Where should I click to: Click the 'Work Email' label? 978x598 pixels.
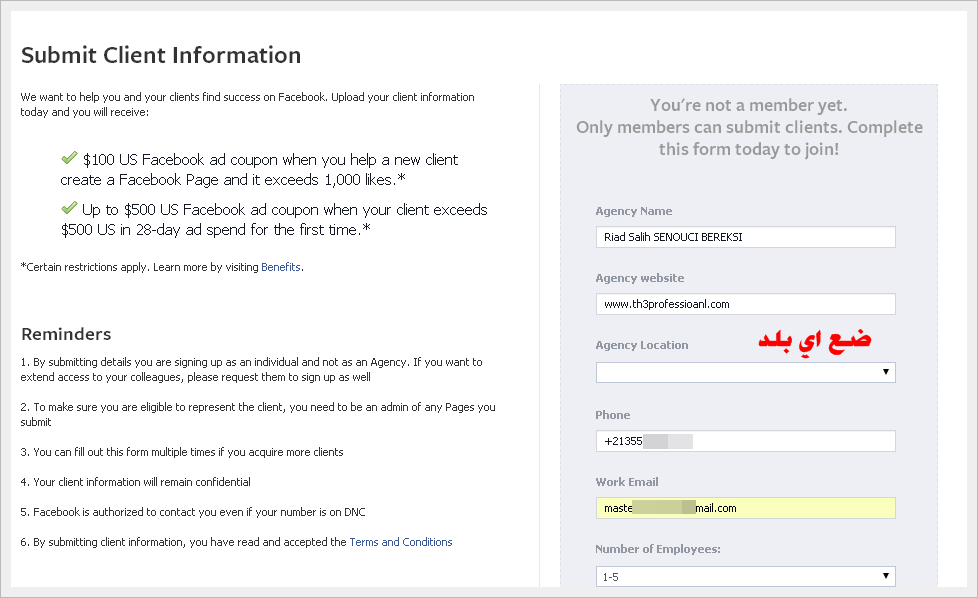pyautogui.click(x=627, y=482)
